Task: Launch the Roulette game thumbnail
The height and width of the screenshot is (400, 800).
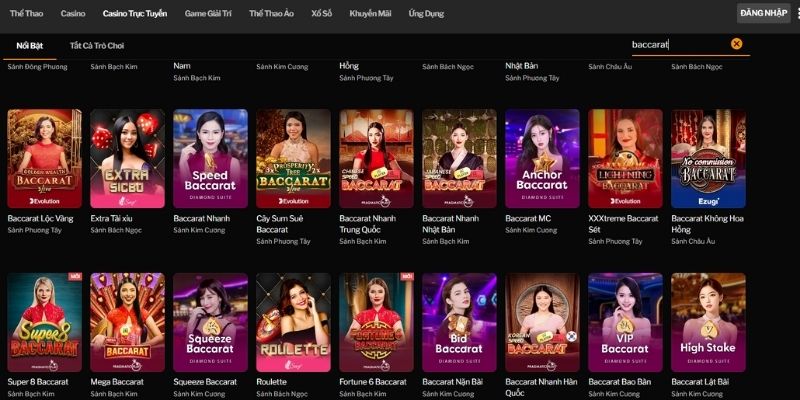Action: [293, 322]
